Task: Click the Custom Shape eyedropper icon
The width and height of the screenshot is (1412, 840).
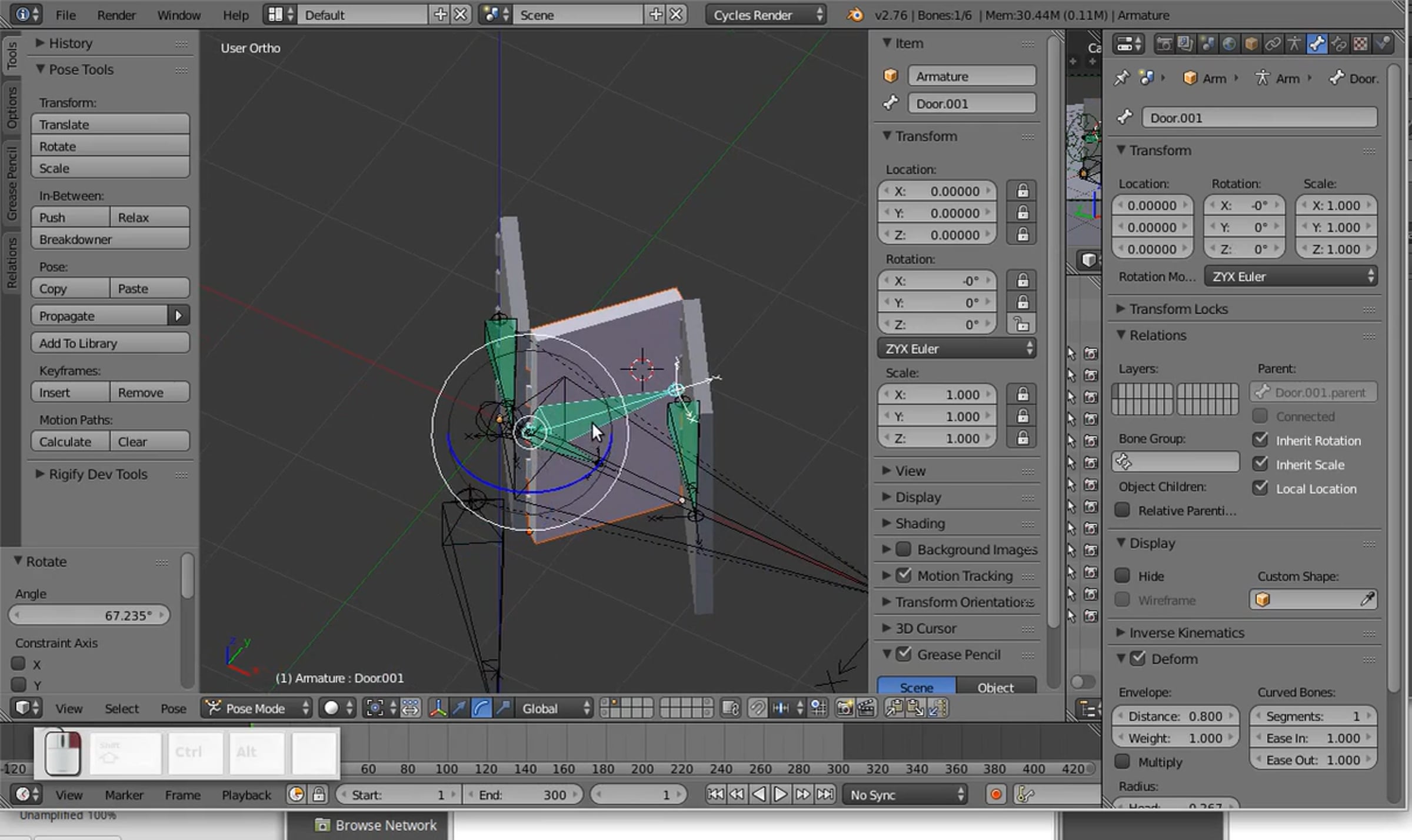Action: click(1367, 599)
